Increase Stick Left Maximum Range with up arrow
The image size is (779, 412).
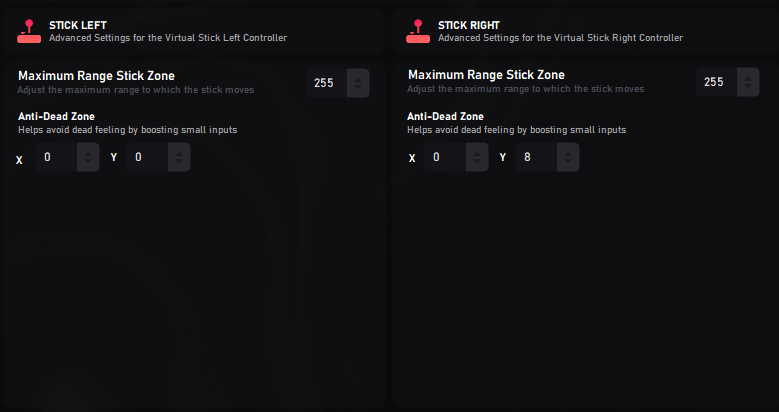pyautogui.click(x=358, y=77)
